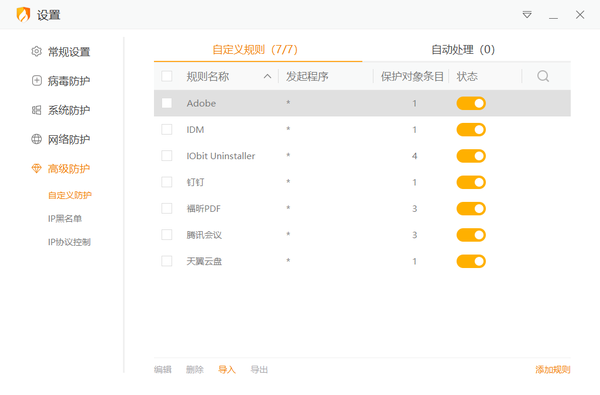Toggle the IObit Uninstaller rule status
Image resolution: width=600 pixels, height=395 pixels.
pos(471,156)
